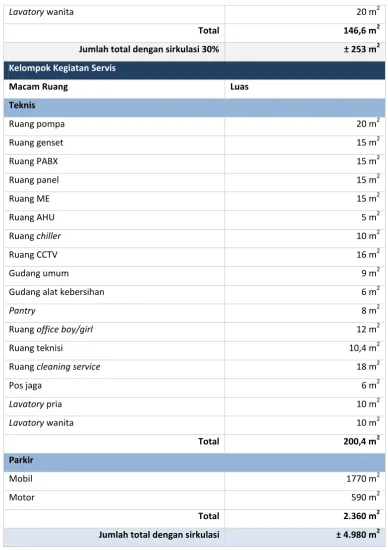Viewport: 388px width, 550px height.
Task: Select the 'Ruang genset' row label
Action: click(36, 143)
